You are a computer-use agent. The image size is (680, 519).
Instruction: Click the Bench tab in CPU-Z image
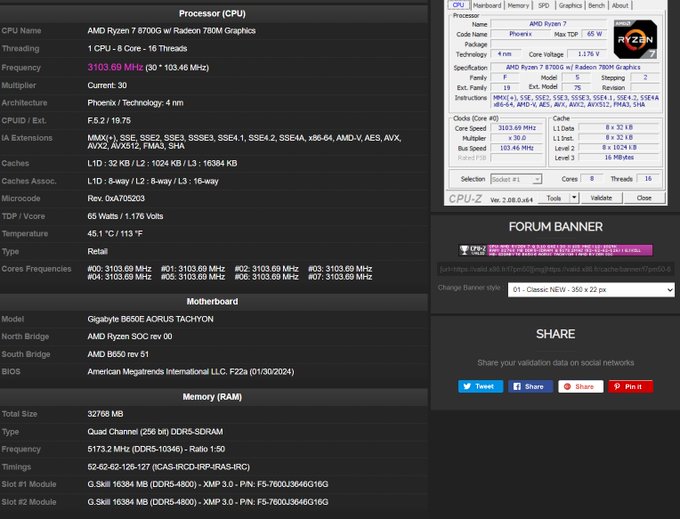[x=596, y=5]
